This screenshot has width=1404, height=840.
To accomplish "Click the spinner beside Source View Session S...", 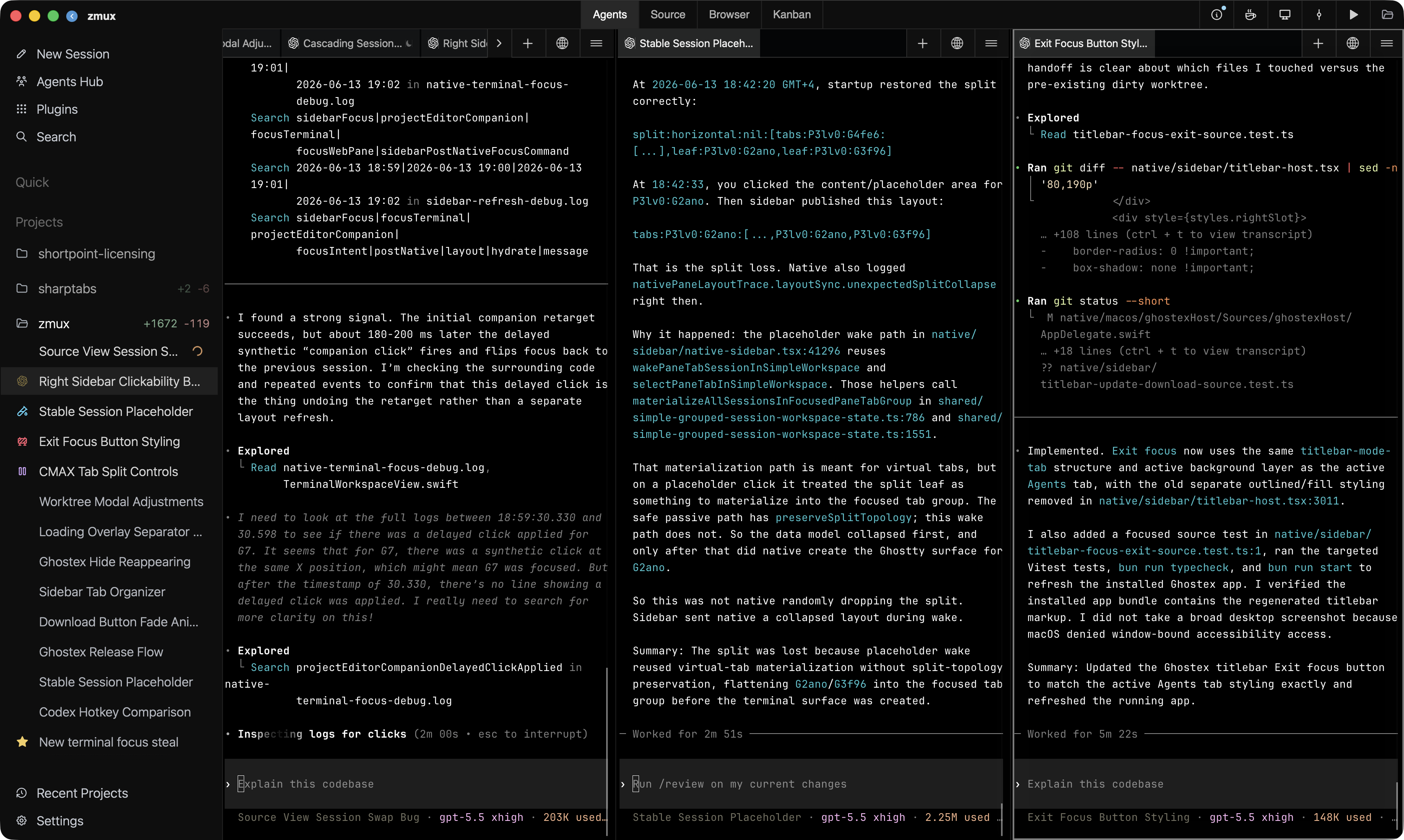I will [x=197, y=351].
